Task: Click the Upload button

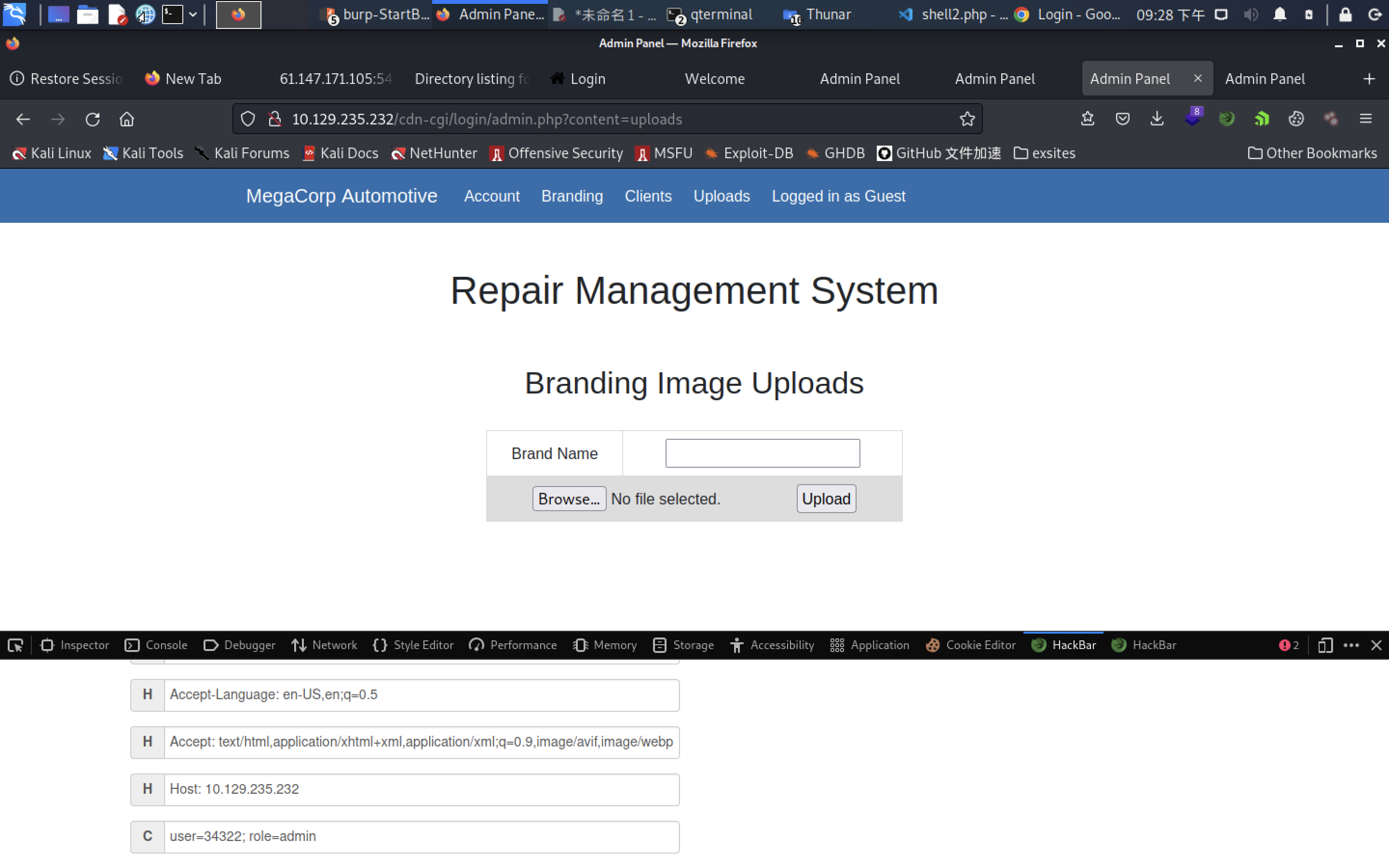Action: point(826,498)
